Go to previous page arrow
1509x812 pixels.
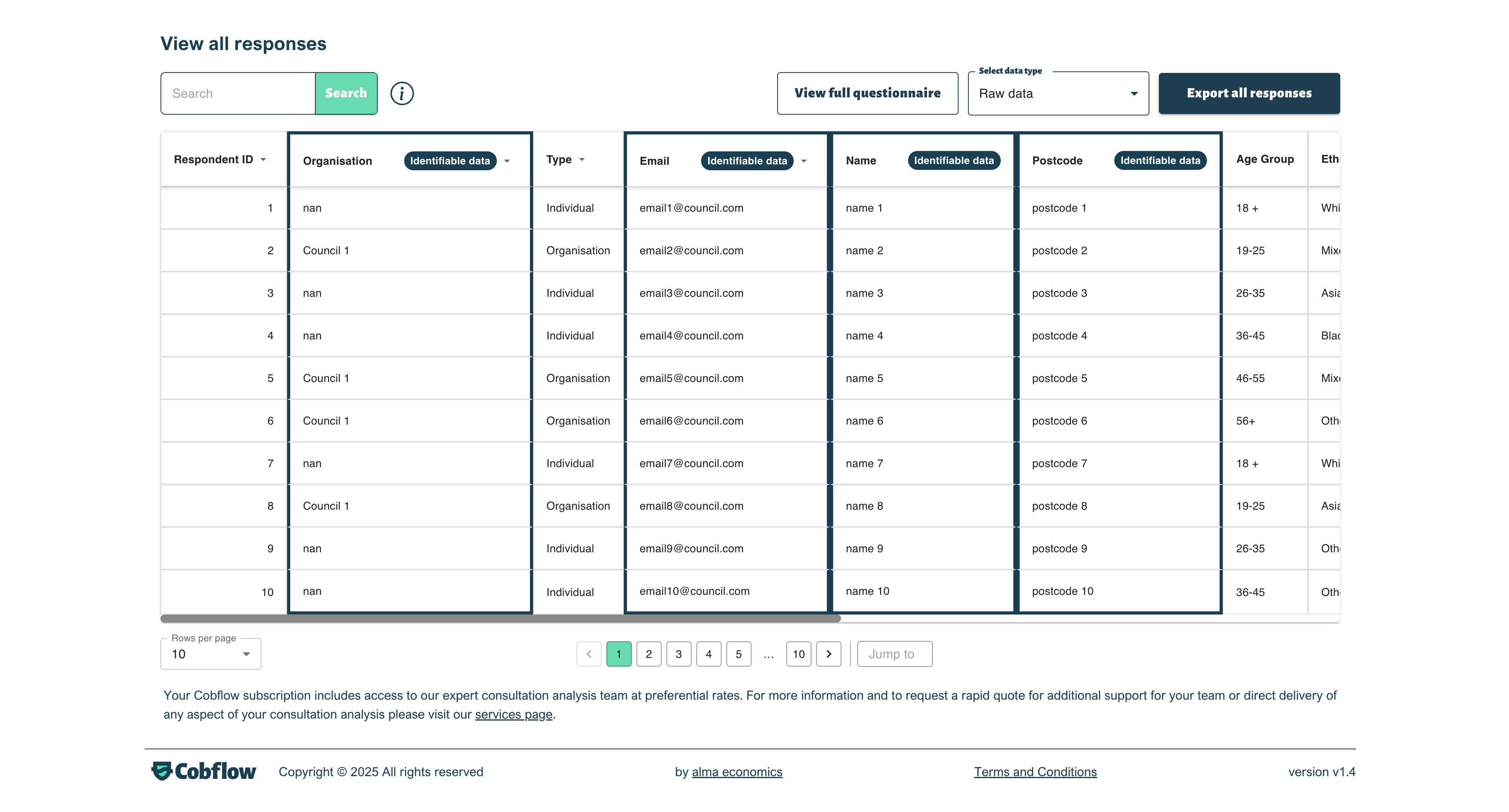[589, 654]
